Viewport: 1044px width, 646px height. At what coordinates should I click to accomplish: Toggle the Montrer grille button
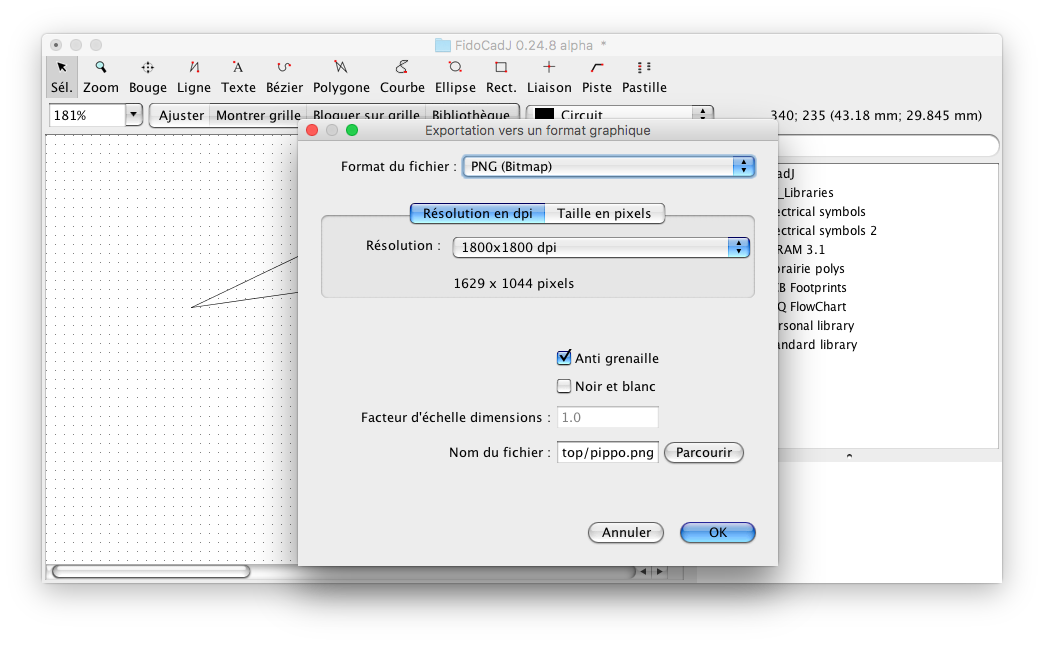[x=258, y=115]
